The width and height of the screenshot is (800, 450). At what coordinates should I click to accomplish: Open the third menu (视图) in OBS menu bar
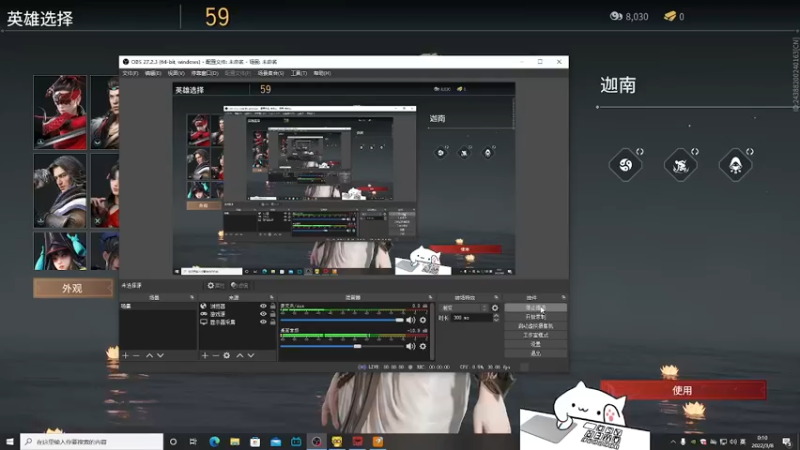pos(176,73)
